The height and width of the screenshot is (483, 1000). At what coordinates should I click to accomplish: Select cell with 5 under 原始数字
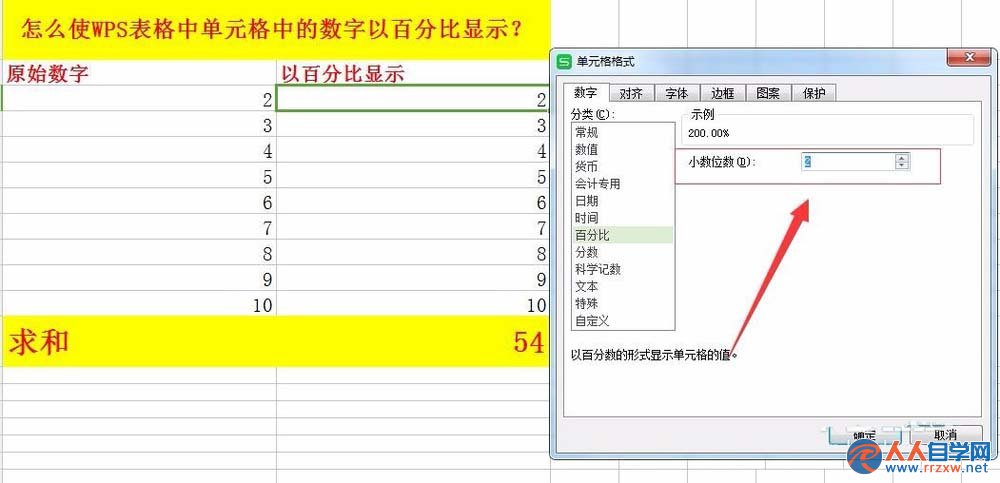click(x=140, y=176)
